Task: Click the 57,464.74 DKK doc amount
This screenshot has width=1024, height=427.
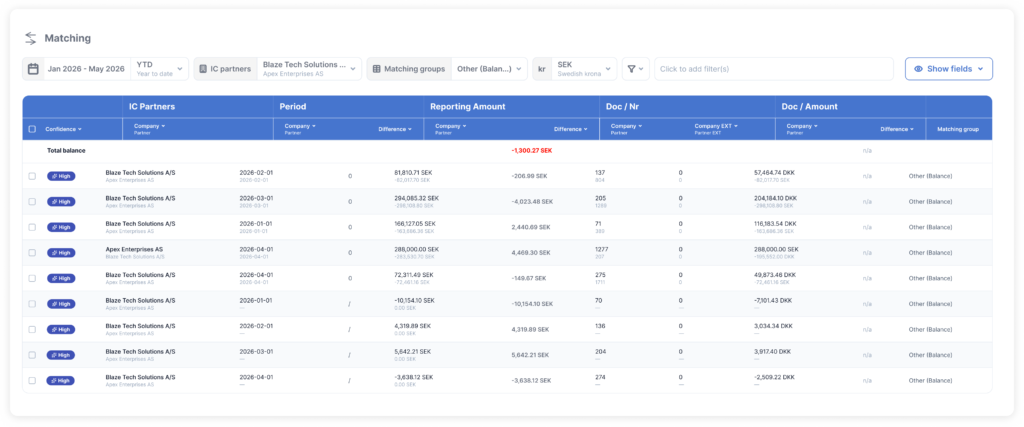Action: [x=775, y=173]
